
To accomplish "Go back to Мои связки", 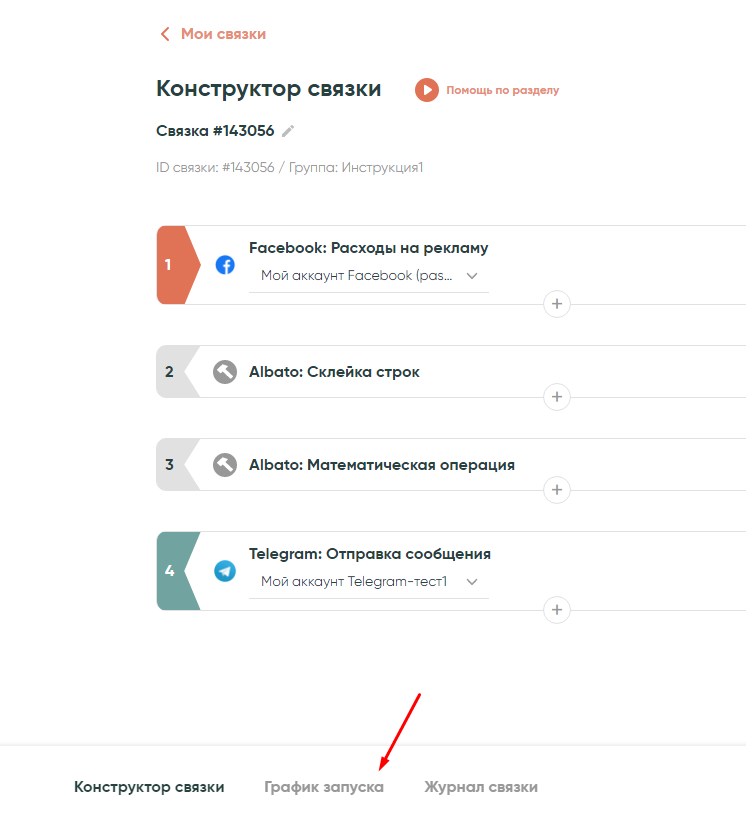I will click(x=213, y=34).
